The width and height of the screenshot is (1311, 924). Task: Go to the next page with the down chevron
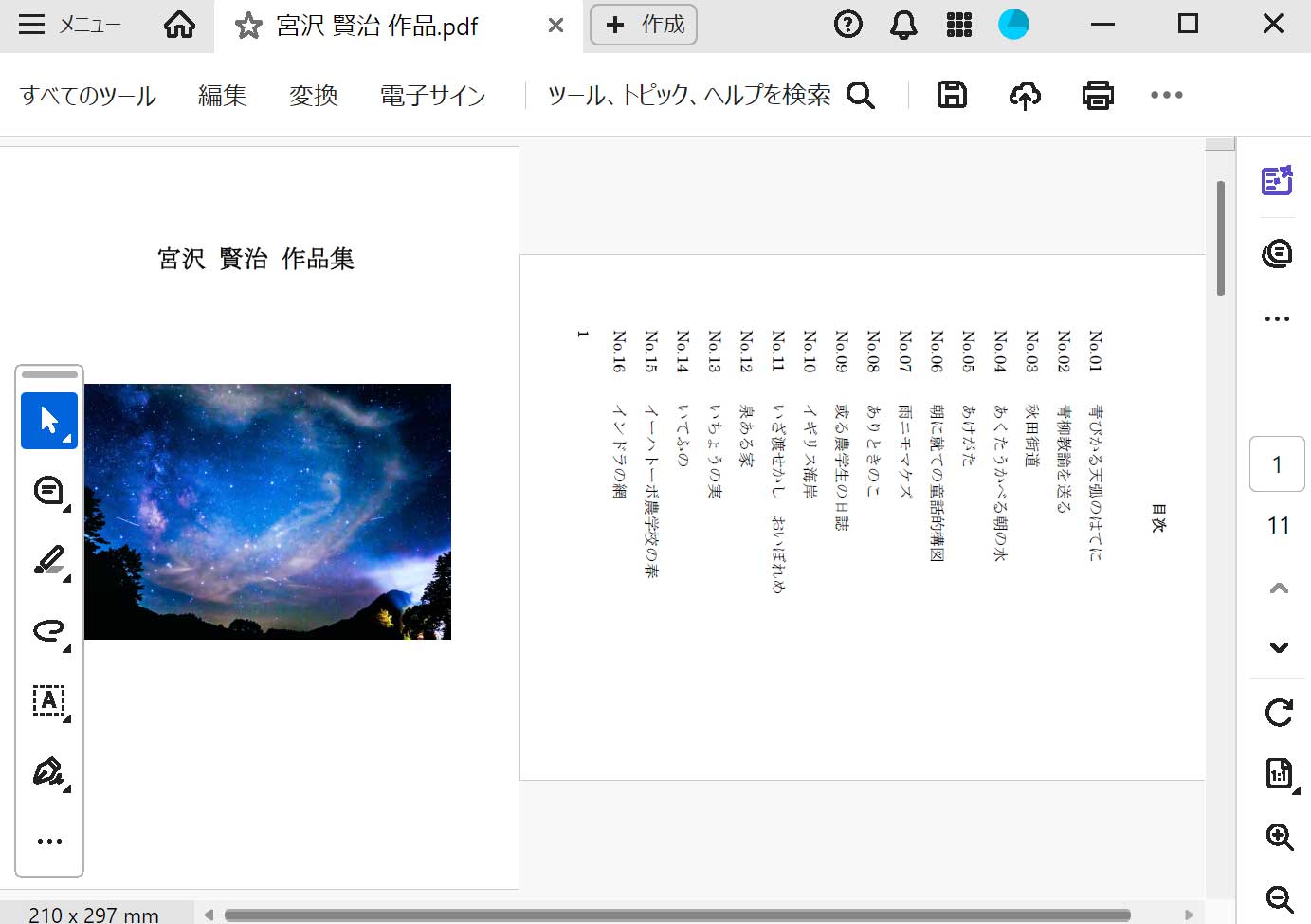click(1279, 647)
